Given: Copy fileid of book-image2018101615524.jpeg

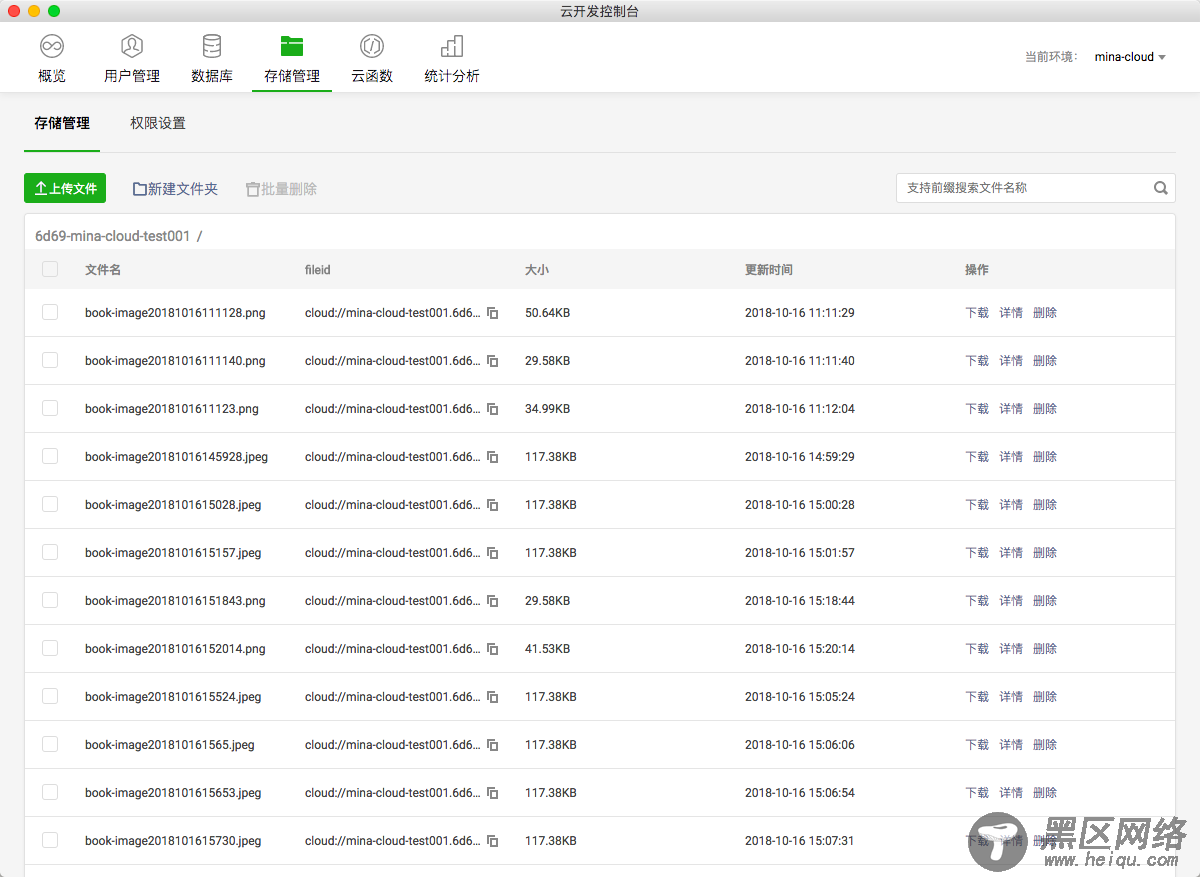Looking at the screenshot, I should click(492, 697).
